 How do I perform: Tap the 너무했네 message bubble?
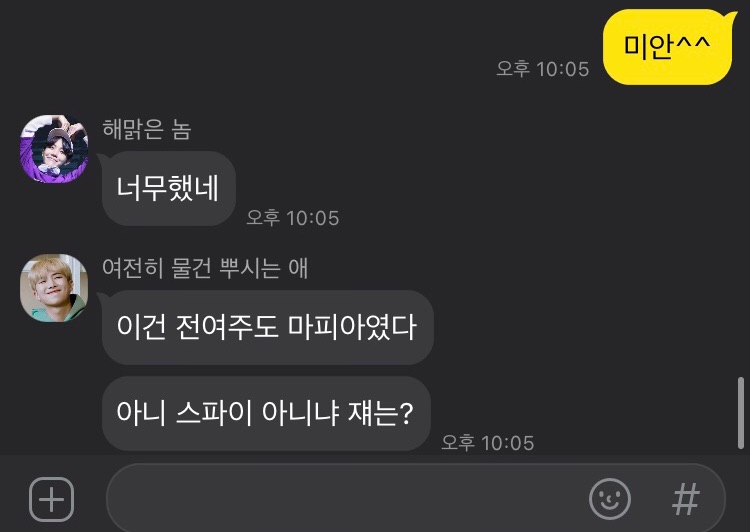(x=168, y=188)
